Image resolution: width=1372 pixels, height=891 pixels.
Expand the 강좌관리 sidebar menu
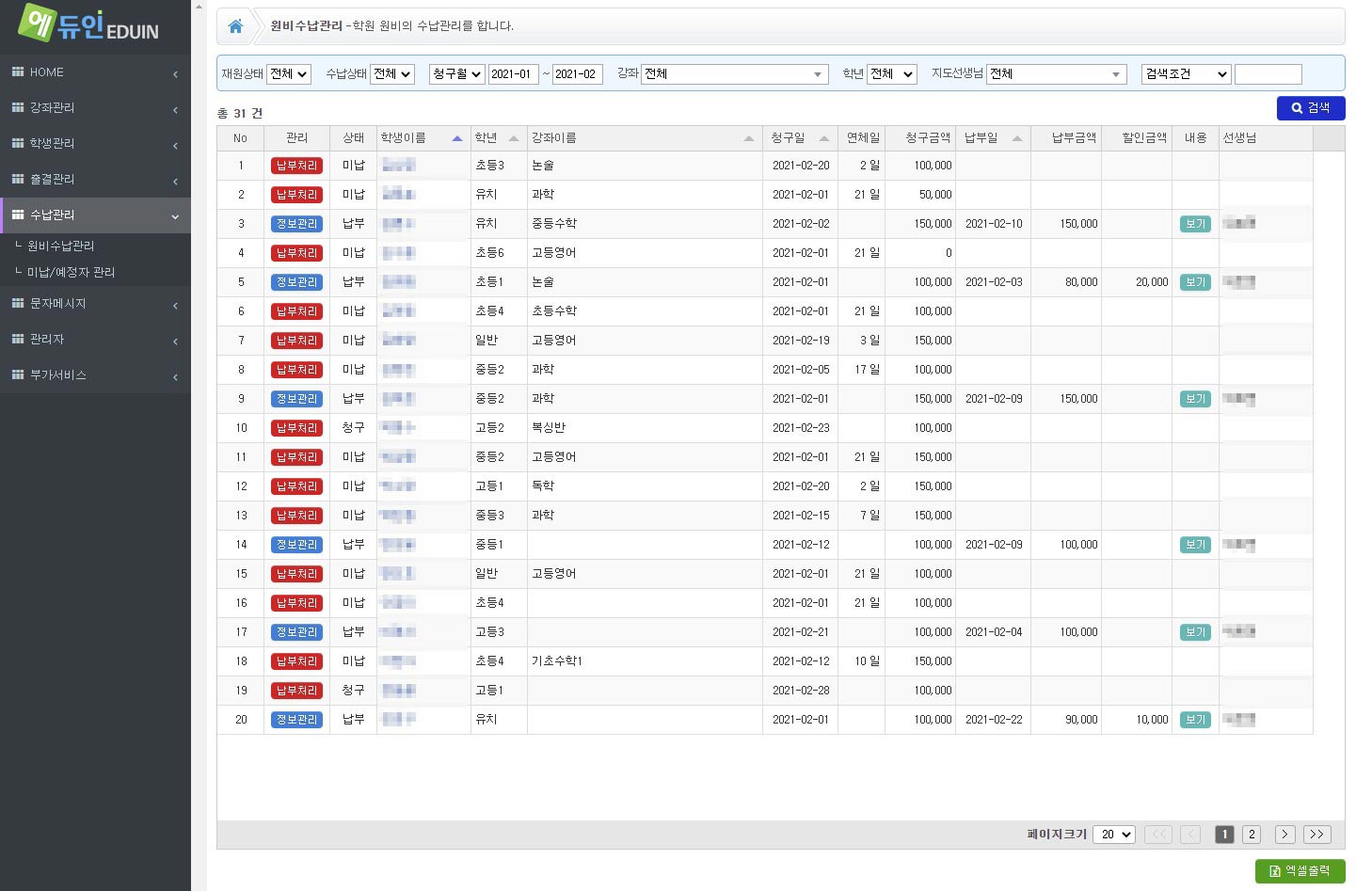(x=175, y=109)
